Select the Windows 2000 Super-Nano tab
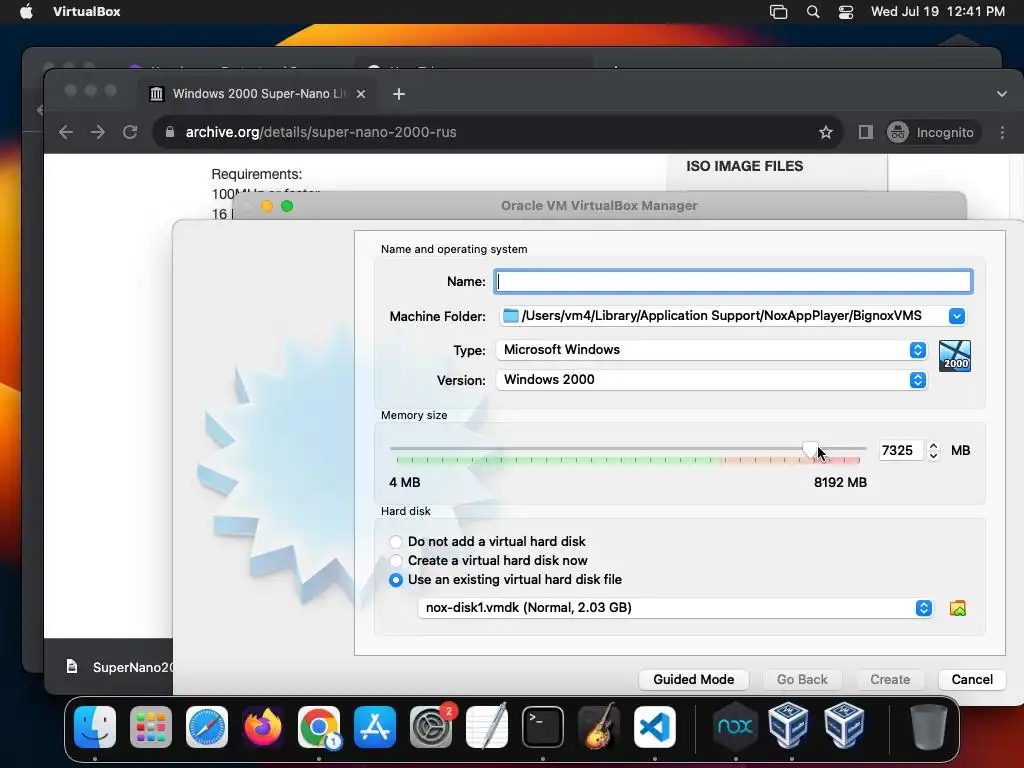Image resolution: width=1024 pixels, height=768 pixels. (257, 94)
